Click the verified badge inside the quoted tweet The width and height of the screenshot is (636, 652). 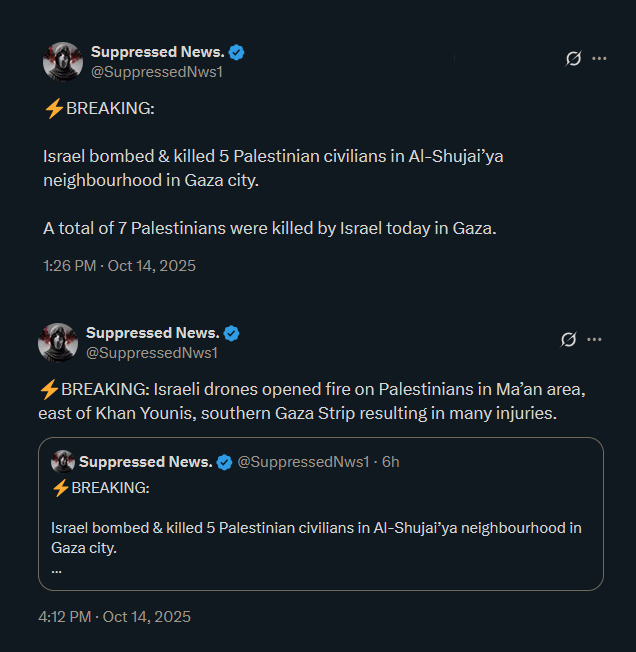pyautogui.click(x=225, y=462)
